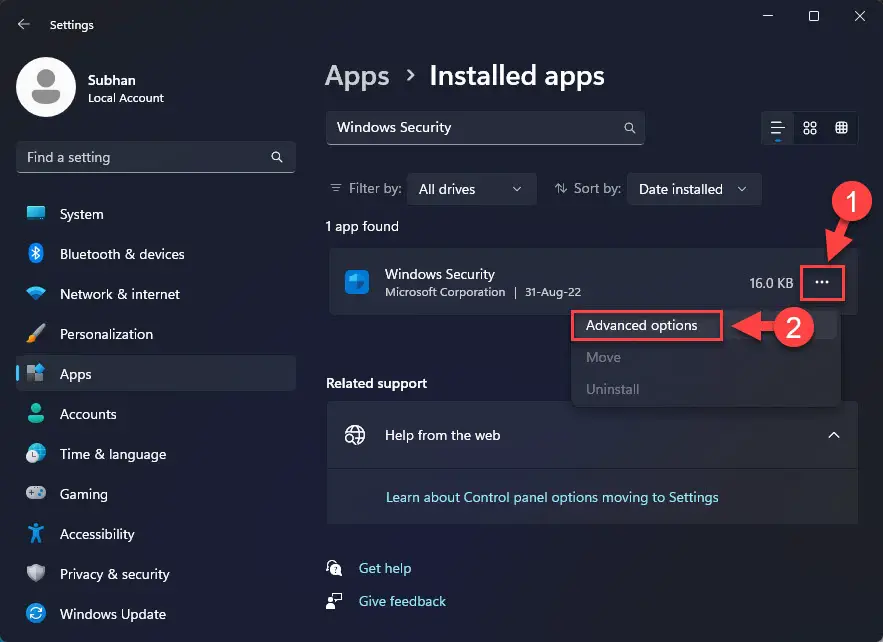883x642 pixels.
Task: Click the Help from the web globe icon
Action: (355, 435)
